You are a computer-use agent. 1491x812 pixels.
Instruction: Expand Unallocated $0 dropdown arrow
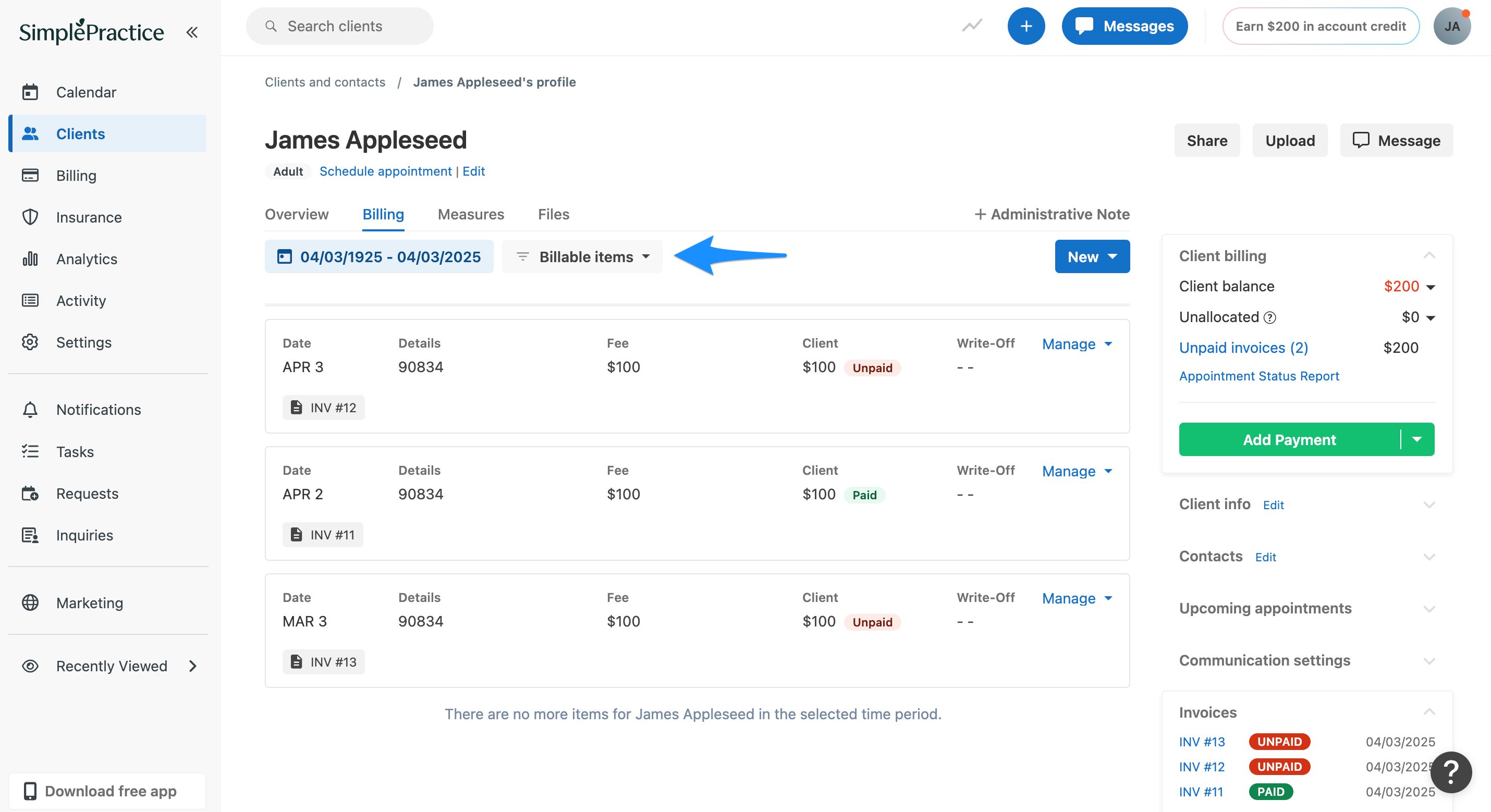coord(1431,318)
